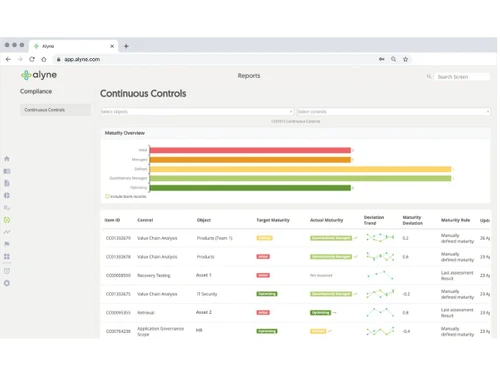Click the HR object cell

point(199,330)
